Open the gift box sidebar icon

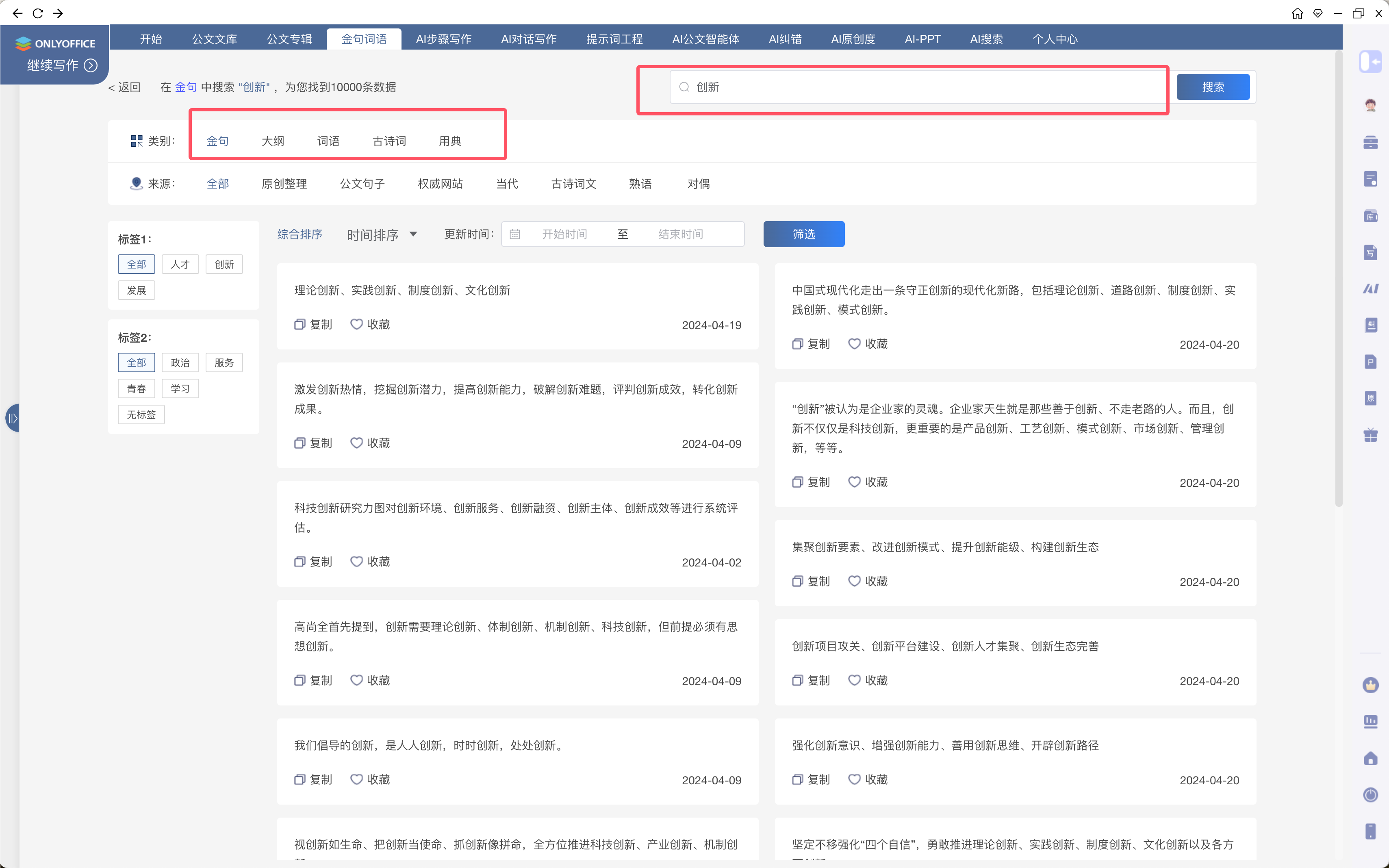[1370, 434]
